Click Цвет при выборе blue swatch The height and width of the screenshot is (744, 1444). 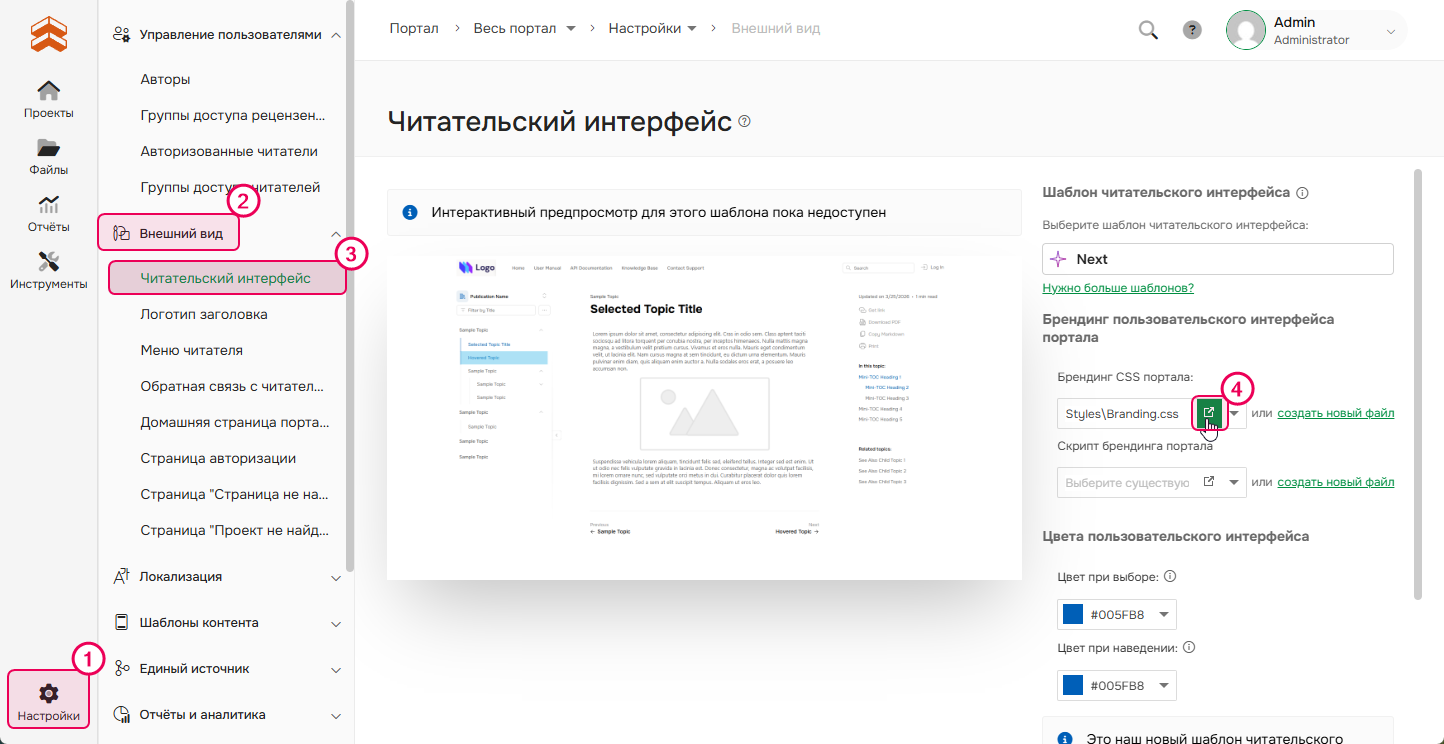pos(1073,614)
